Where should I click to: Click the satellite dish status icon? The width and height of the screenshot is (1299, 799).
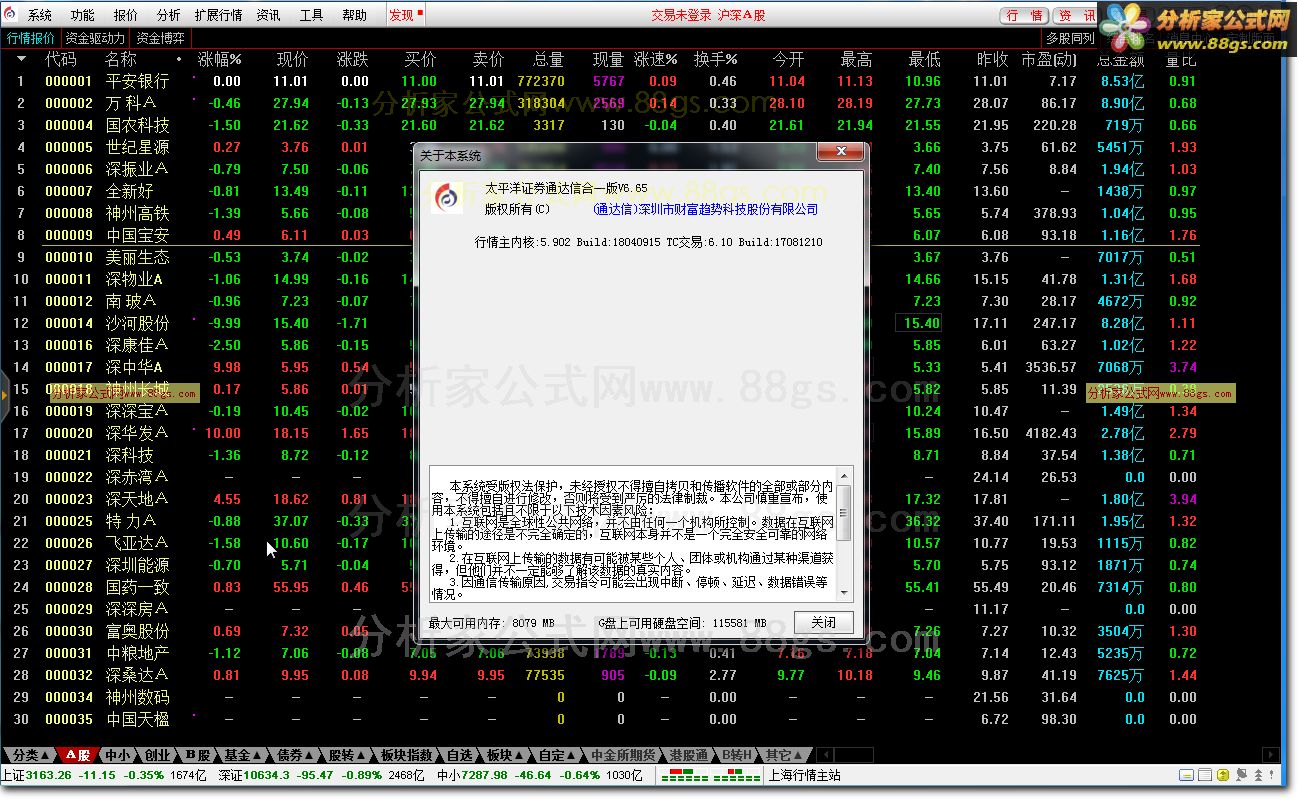point(1241,775)
